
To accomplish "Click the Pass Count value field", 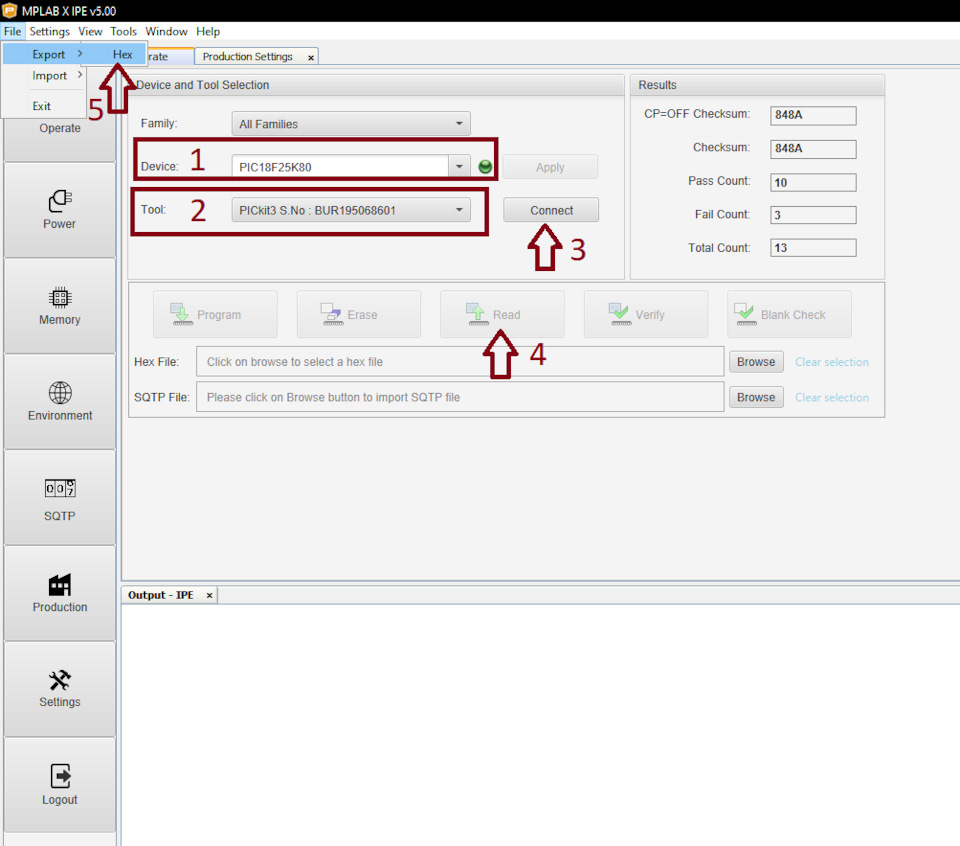I will coord(813,182).
